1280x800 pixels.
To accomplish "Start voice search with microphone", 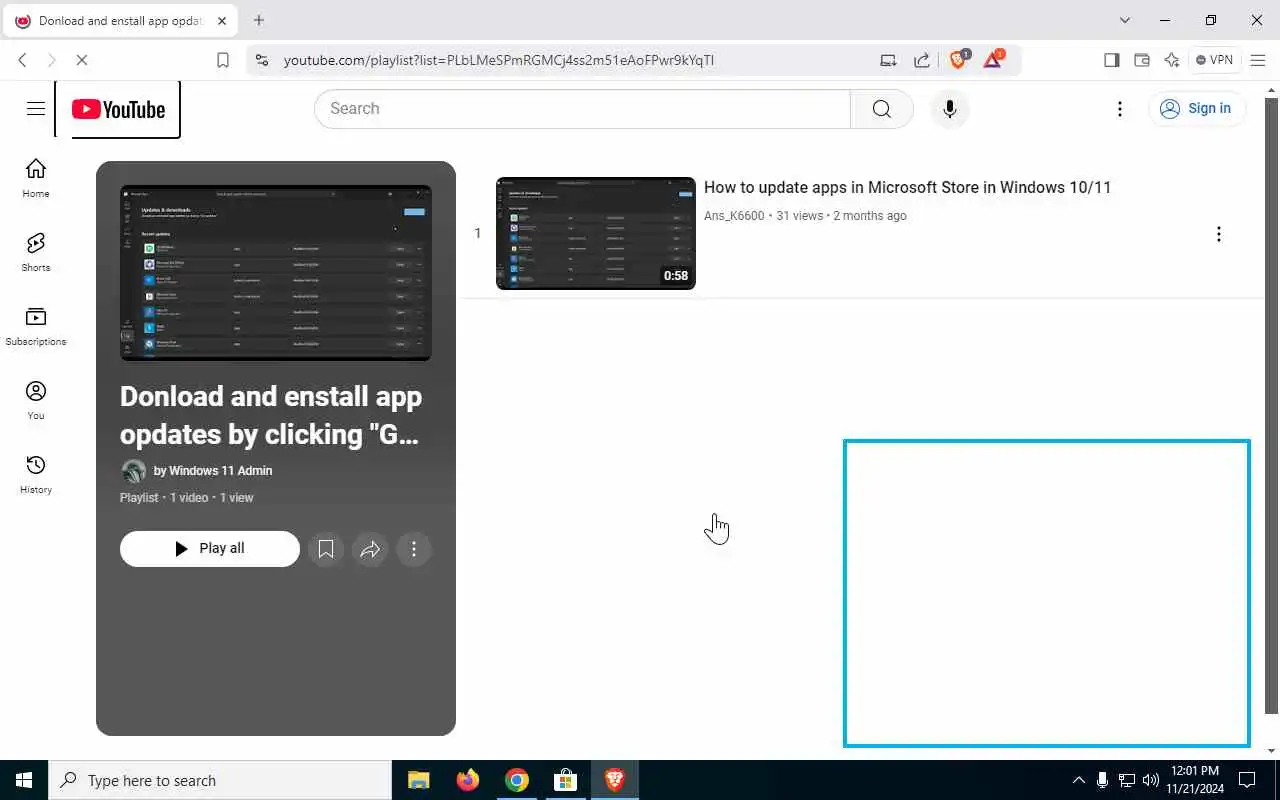I will (x=950, y=109).
